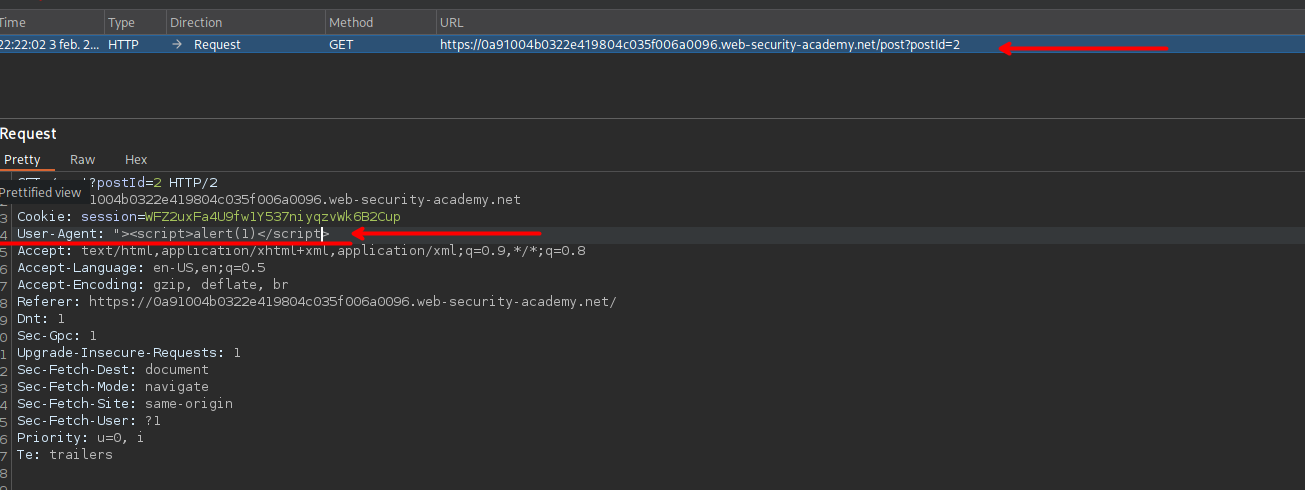Switch to the Pretty tab

tap(22, 160)
